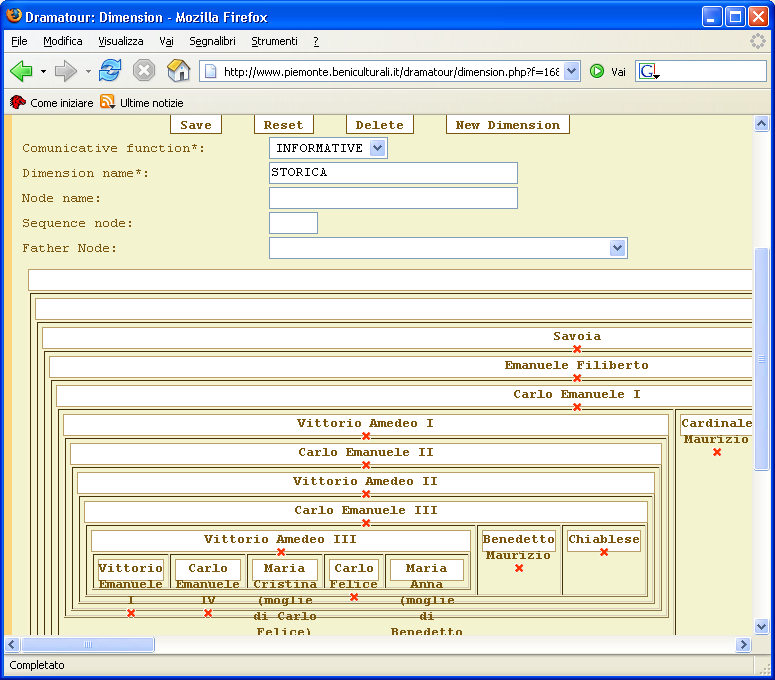Image resolution: width=775 pixels, height=680 pixels.
Task: Open the forward button history arrow
Action: tap(88, 72)
